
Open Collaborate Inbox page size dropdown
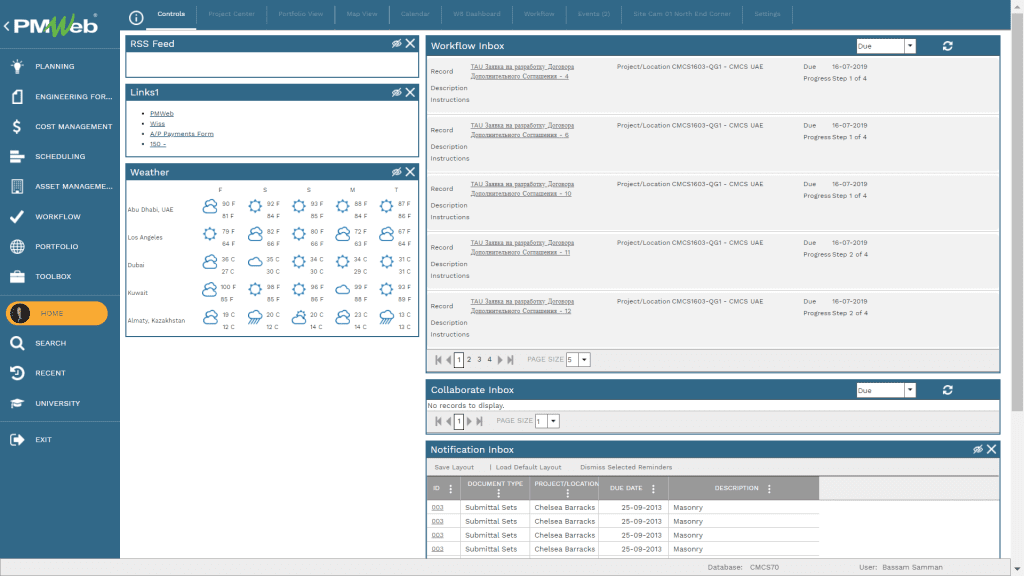coord(553,421)
